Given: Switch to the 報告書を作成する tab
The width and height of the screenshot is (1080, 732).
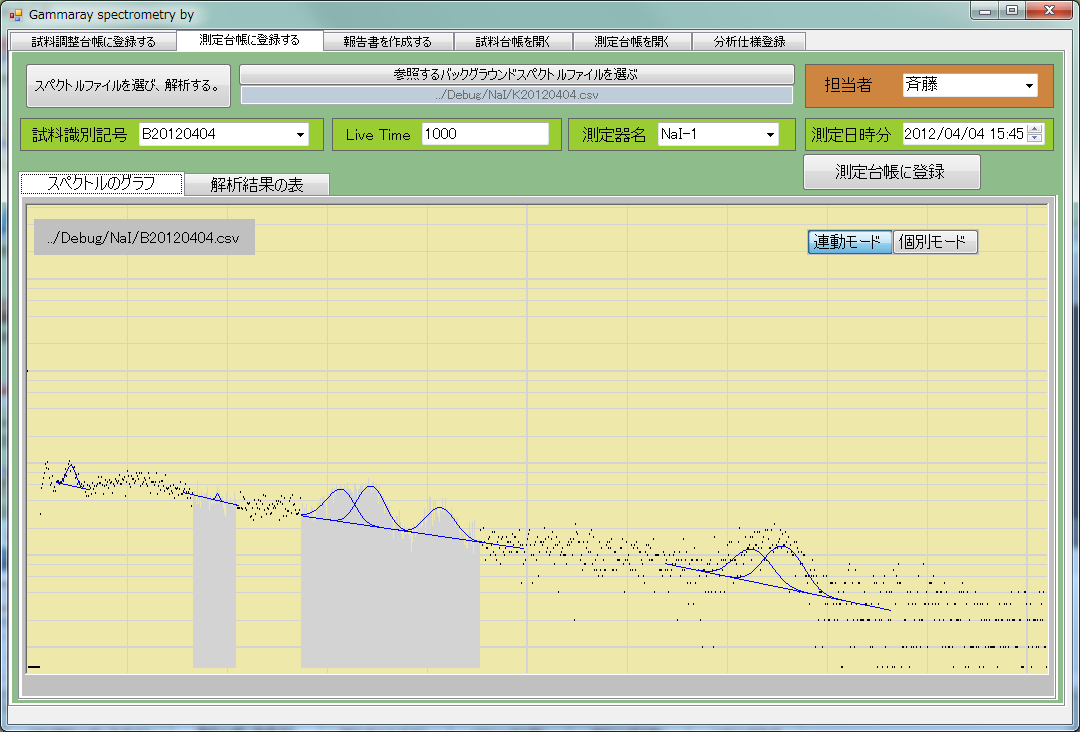Looking at the screenshot, I should coord(387,42).
